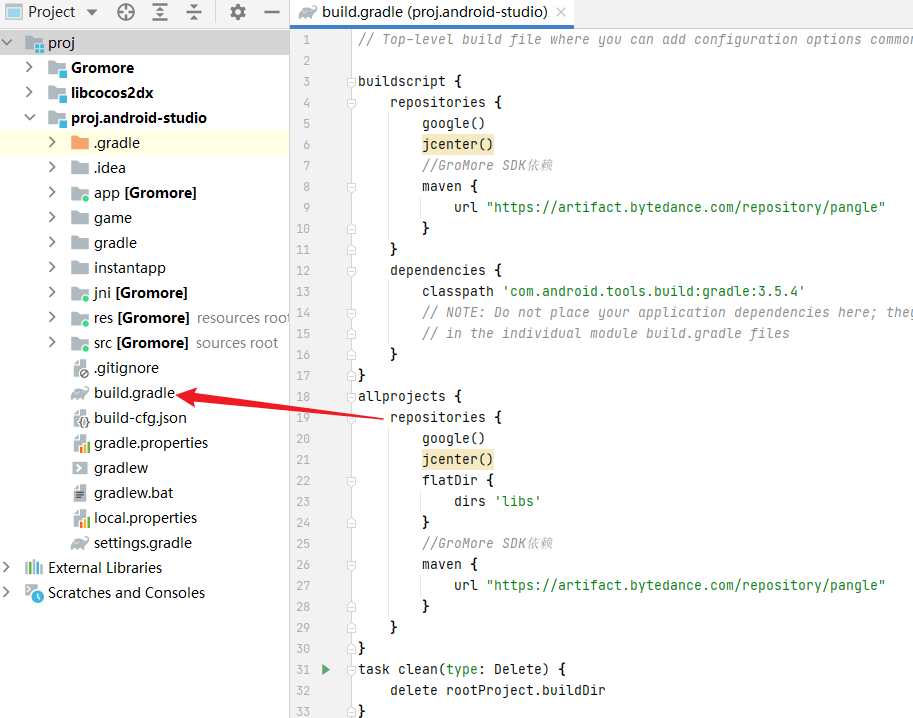The width and height of the screenshot is (913, 718).
Task: Select the instantapp folder row
Action: point(144,268)
